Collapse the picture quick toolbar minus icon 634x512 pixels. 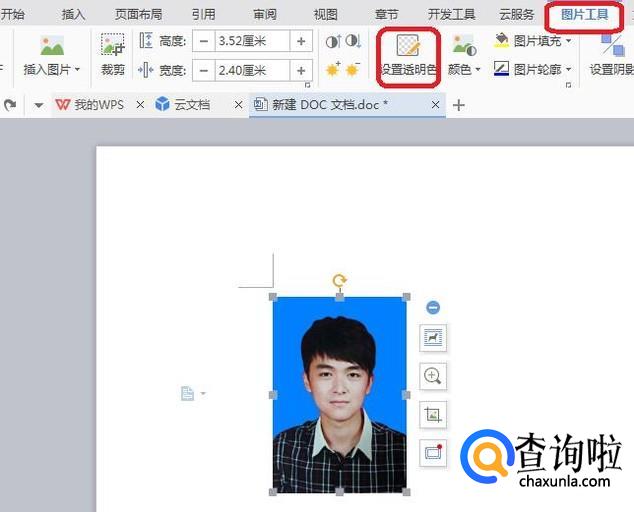click(433, 308)
